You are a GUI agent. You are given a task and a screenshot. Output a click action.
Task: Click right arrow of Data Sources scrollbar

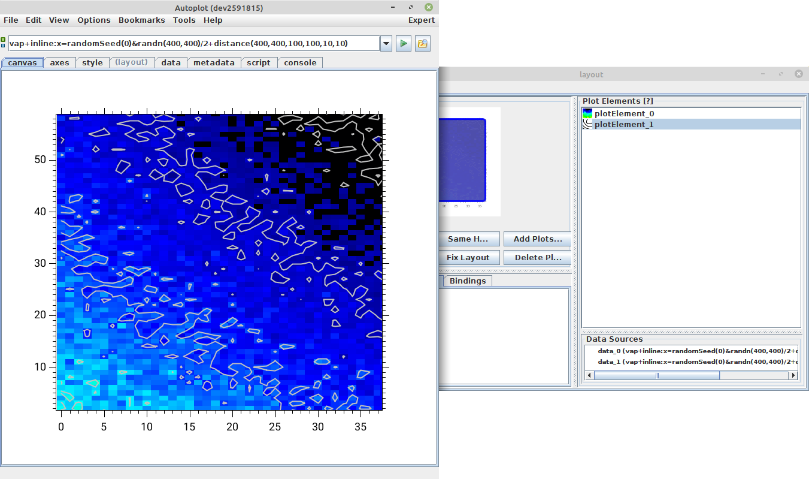click(794, 375)
